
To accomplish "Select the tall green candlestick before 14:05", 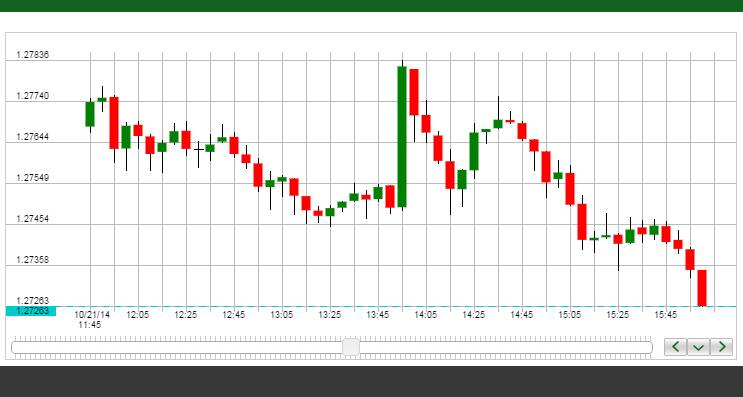I will (x=402, y=136).
